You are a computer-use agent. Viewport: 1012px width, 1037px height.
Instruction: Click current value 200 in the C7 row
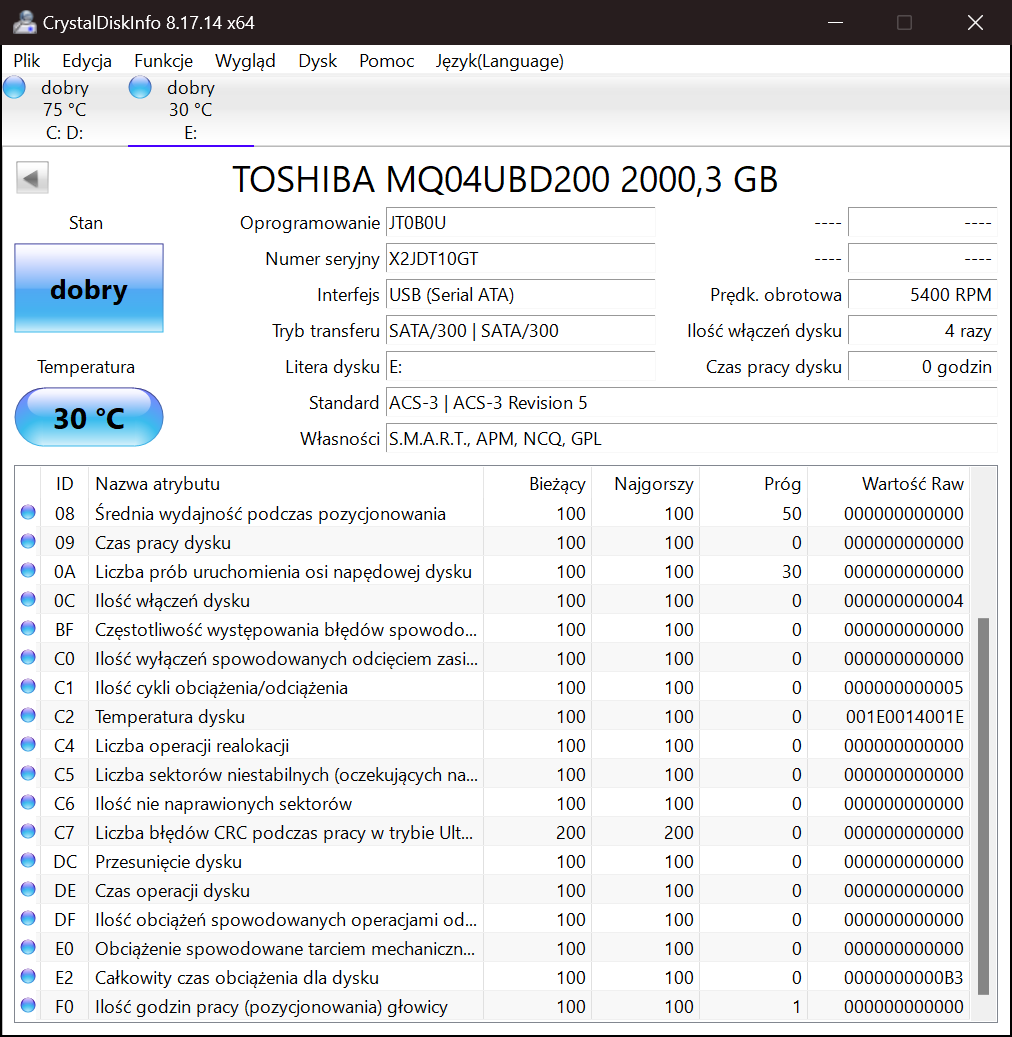(x=571, y=832)
